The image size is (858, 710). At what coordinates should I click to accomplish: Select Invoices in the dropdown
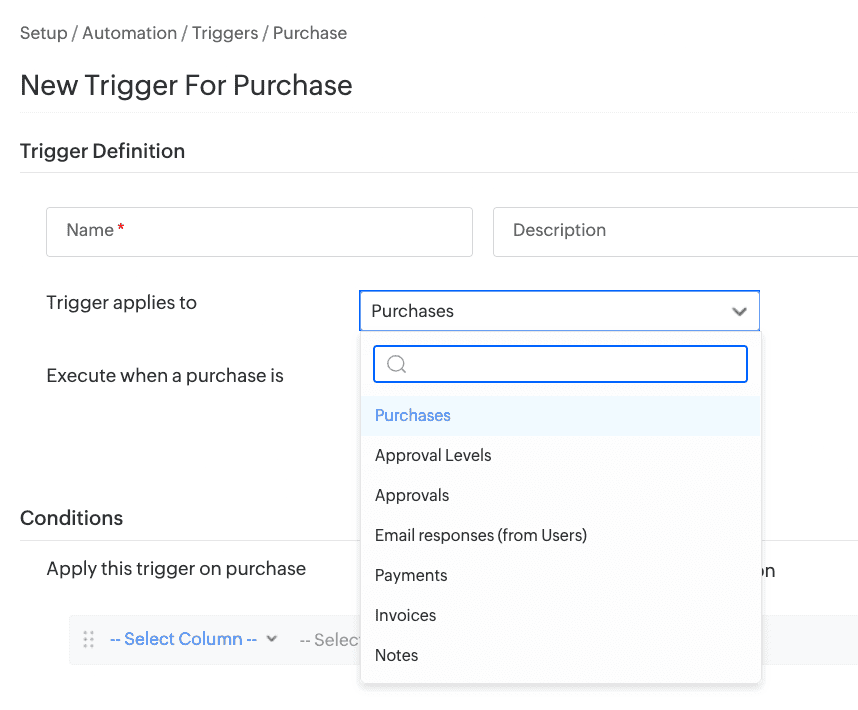click(x=405, y=615)
